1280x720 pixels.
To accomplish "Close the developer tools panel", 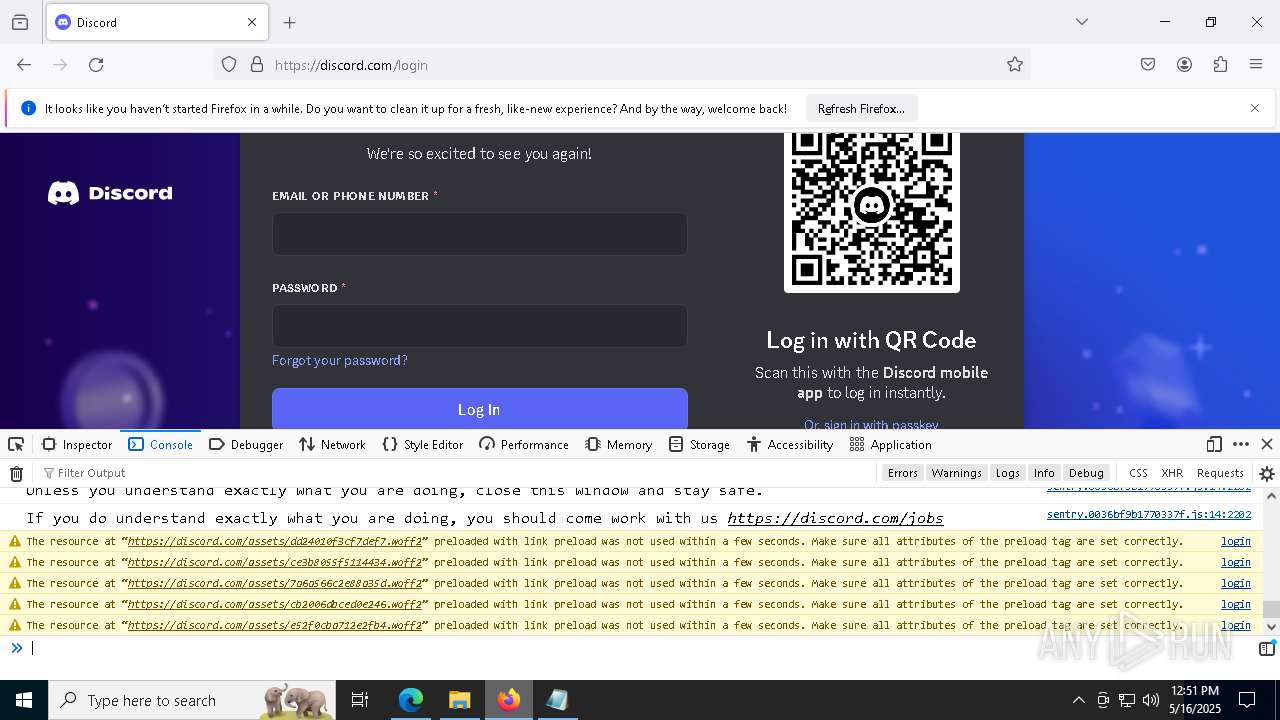I will click(x=1267, y=445).
